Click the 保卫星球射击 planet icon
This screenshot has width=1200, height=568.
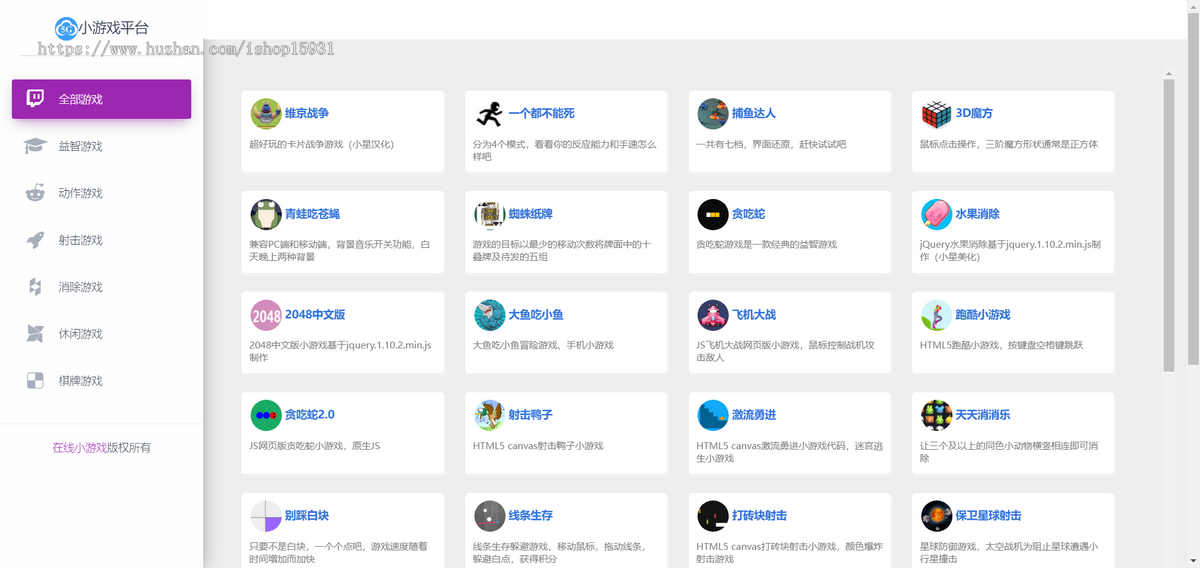(936, 516)
